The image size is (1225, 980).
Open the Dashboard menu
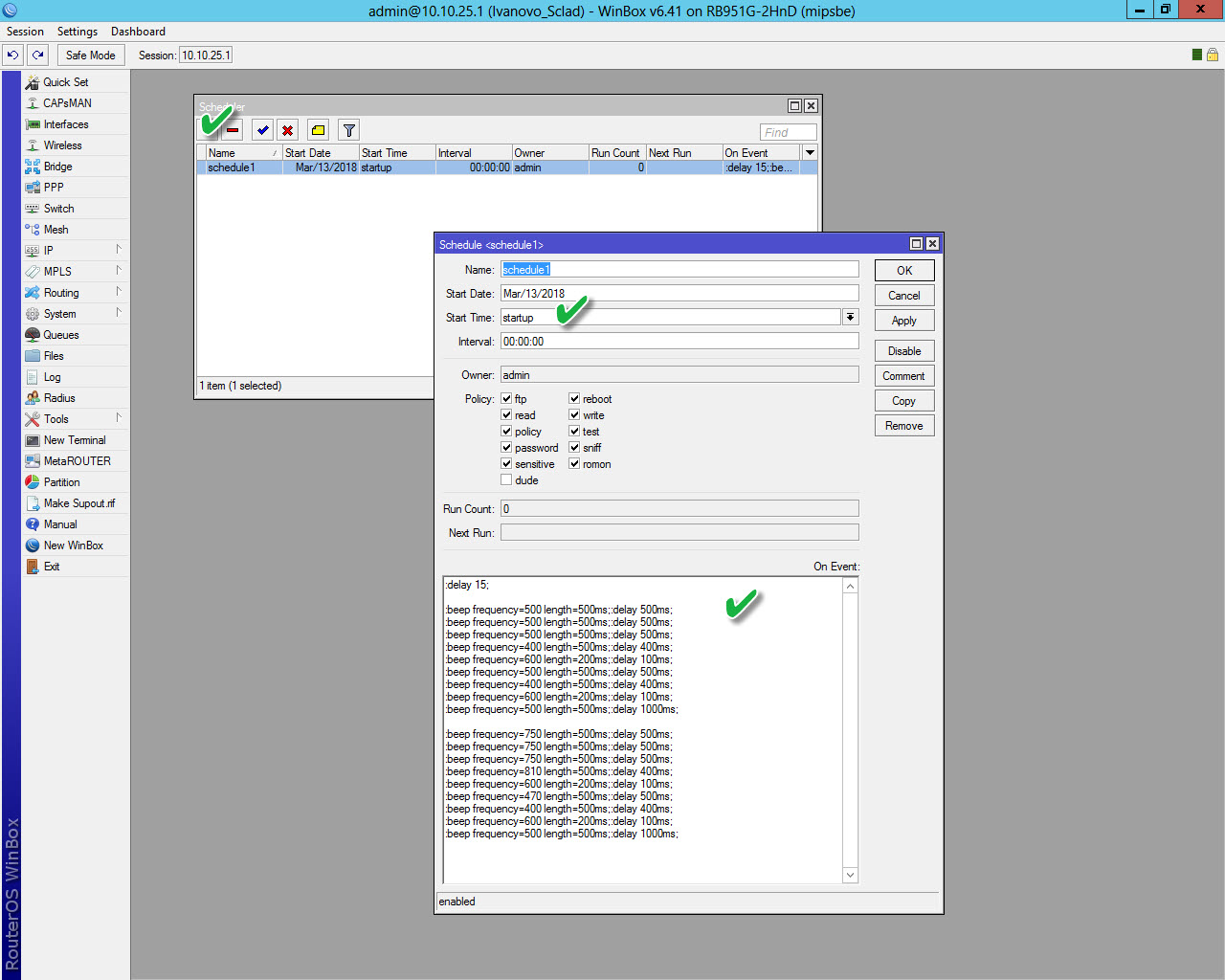click(138, 32)
